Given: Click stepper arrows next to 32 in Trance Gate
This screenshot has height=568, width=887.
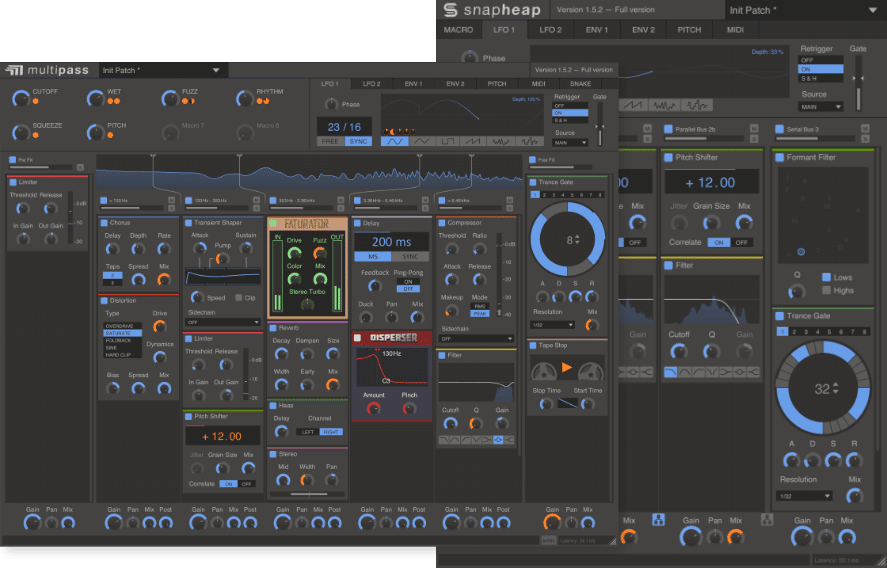Looking at the screenshot, I should pos(836,389).
